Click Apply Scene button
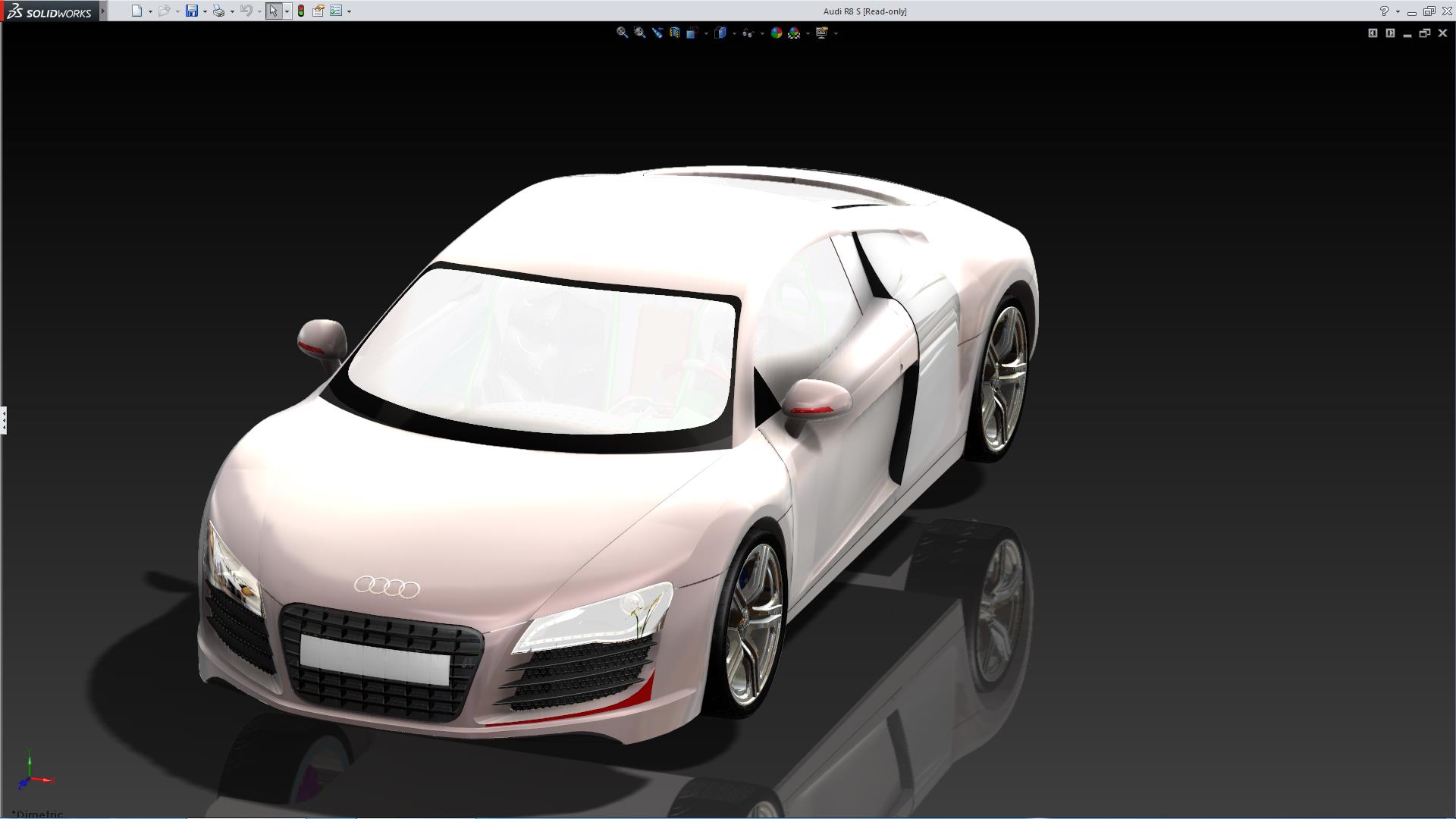1456x819 pixels. tap(794, 33)
